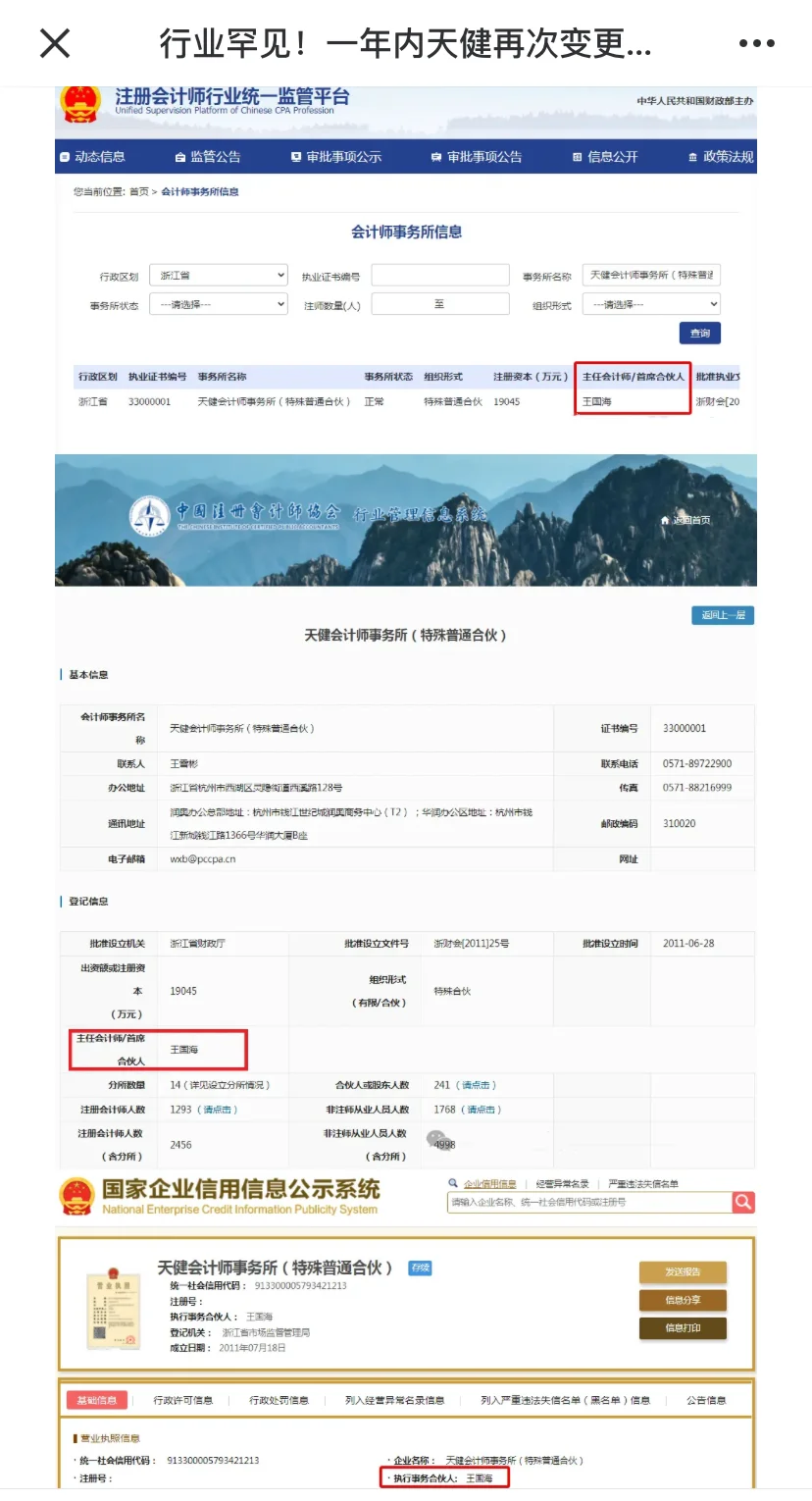Click the 邮政编码 value 310020
The image size is (812, 1501).
click(680, 824)
